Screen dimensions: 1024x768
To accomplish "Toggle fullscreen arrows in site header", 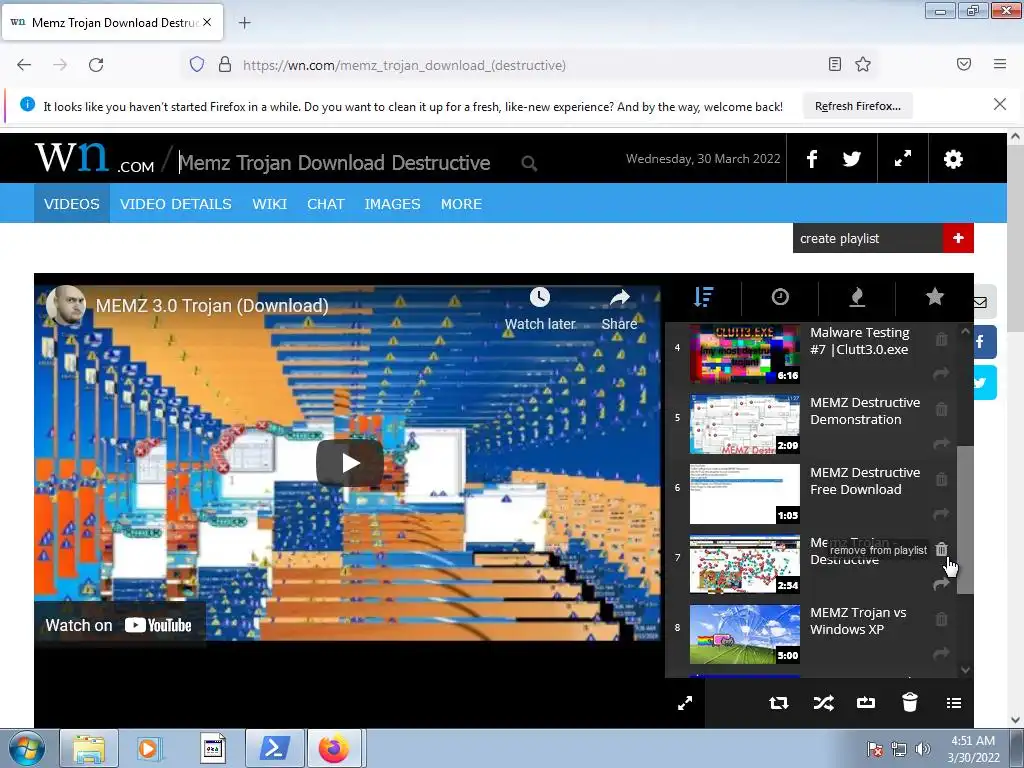I will pos(903,159).
